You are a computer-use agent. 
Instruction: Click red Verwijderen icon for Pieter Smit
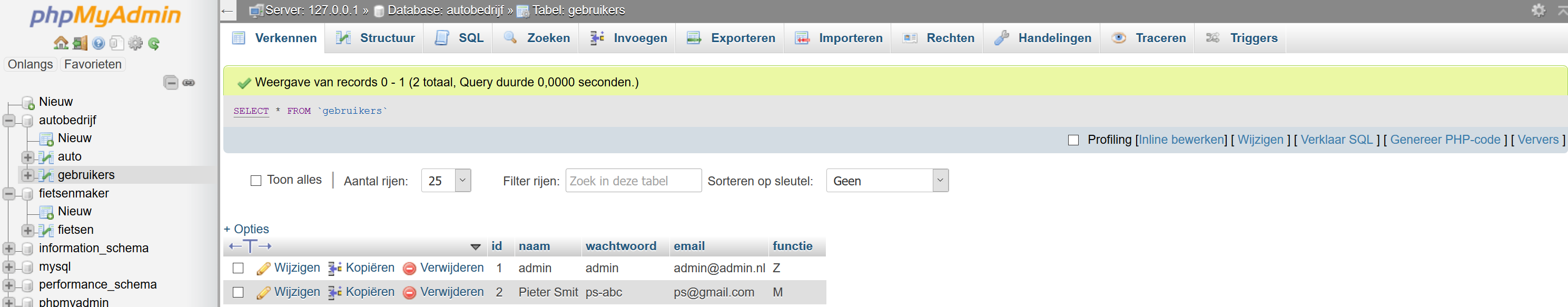click(x=410, y=293)
